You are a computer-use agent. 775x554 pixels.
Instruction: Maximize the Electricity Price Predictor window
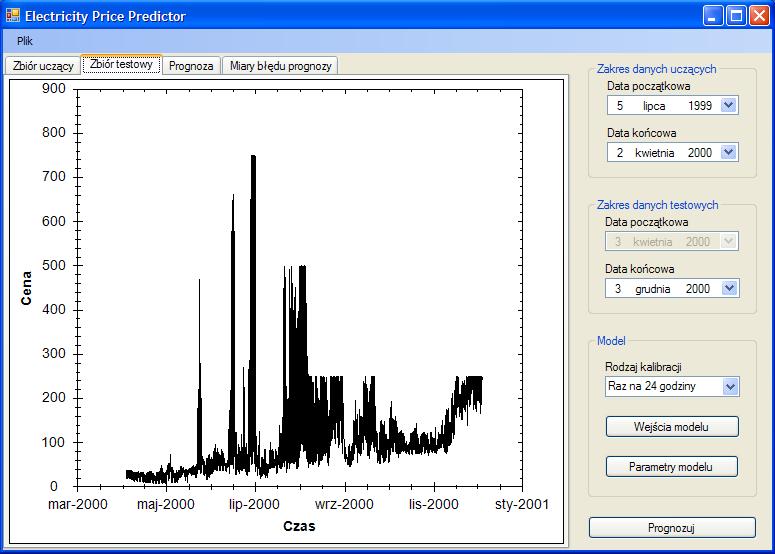pyautogui.click(x=735, y=16)
